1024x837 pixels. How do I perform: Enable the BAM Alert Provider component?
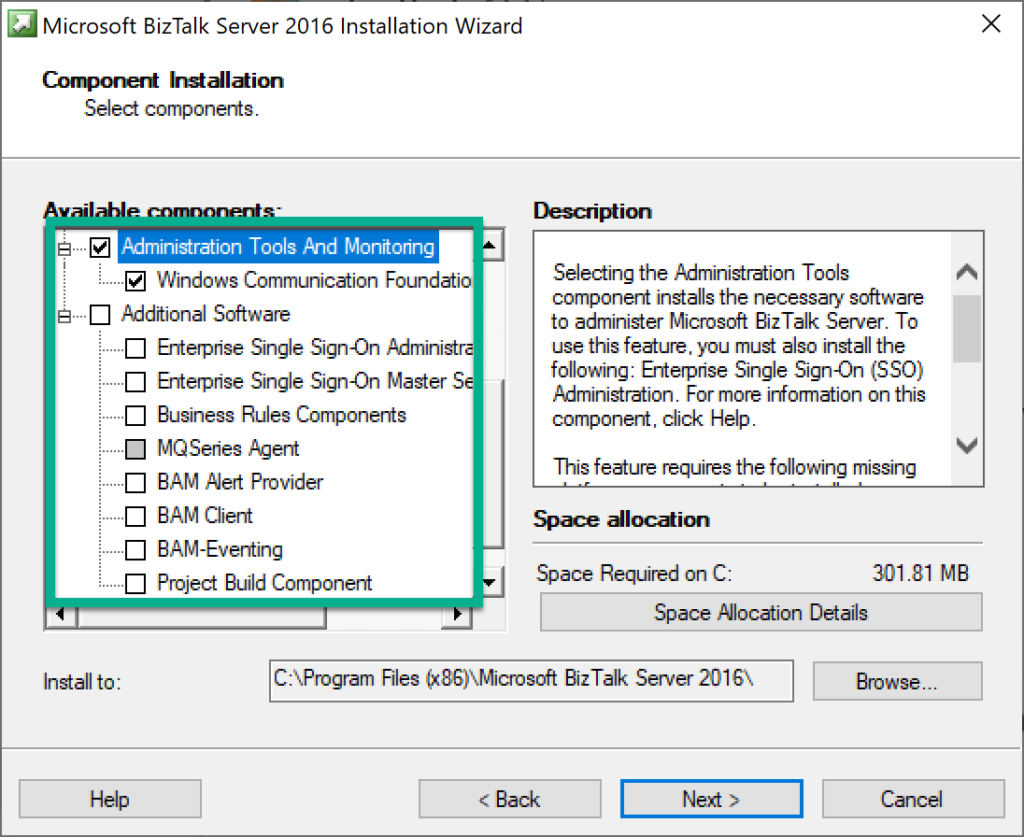136,482
